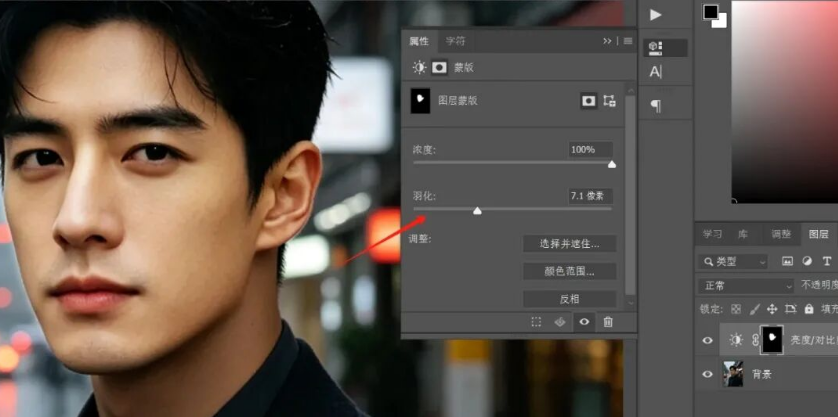This screenshot has width=838, height=417.
Task: Filter for type layers T icon
Action: pos(827,261)
